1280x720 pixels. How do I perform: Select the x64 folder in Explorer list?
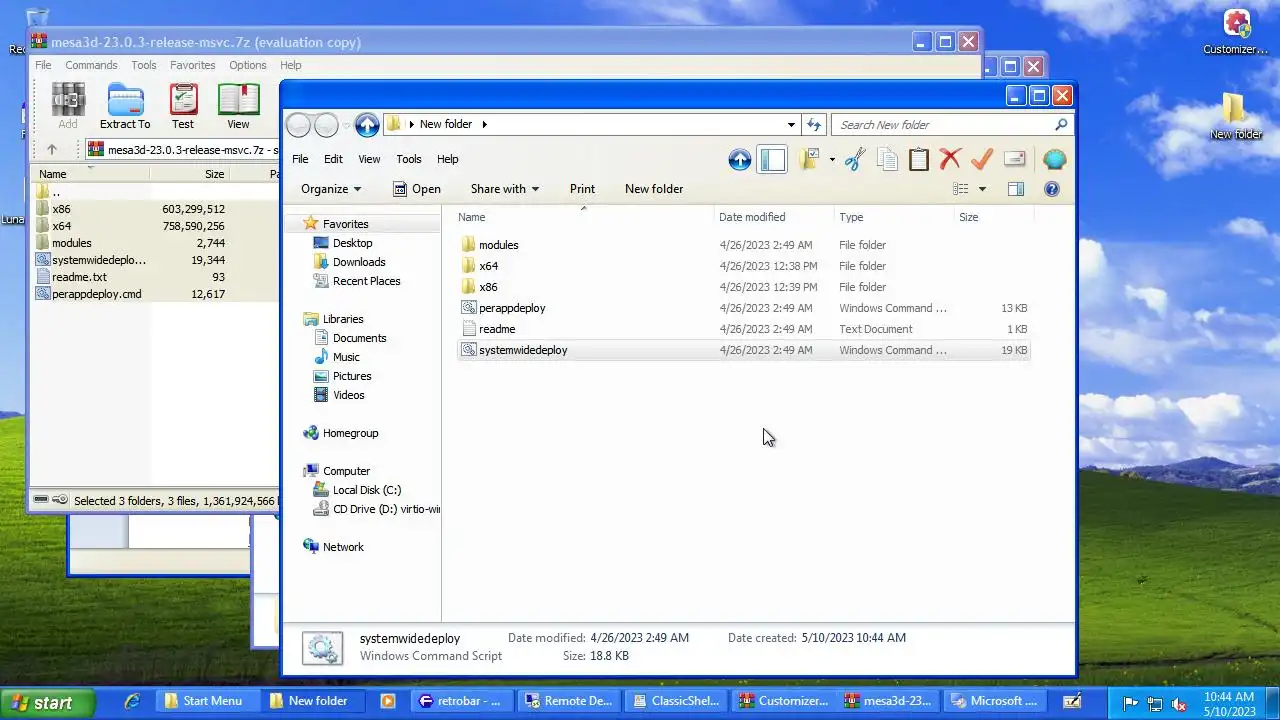[744, 266]
